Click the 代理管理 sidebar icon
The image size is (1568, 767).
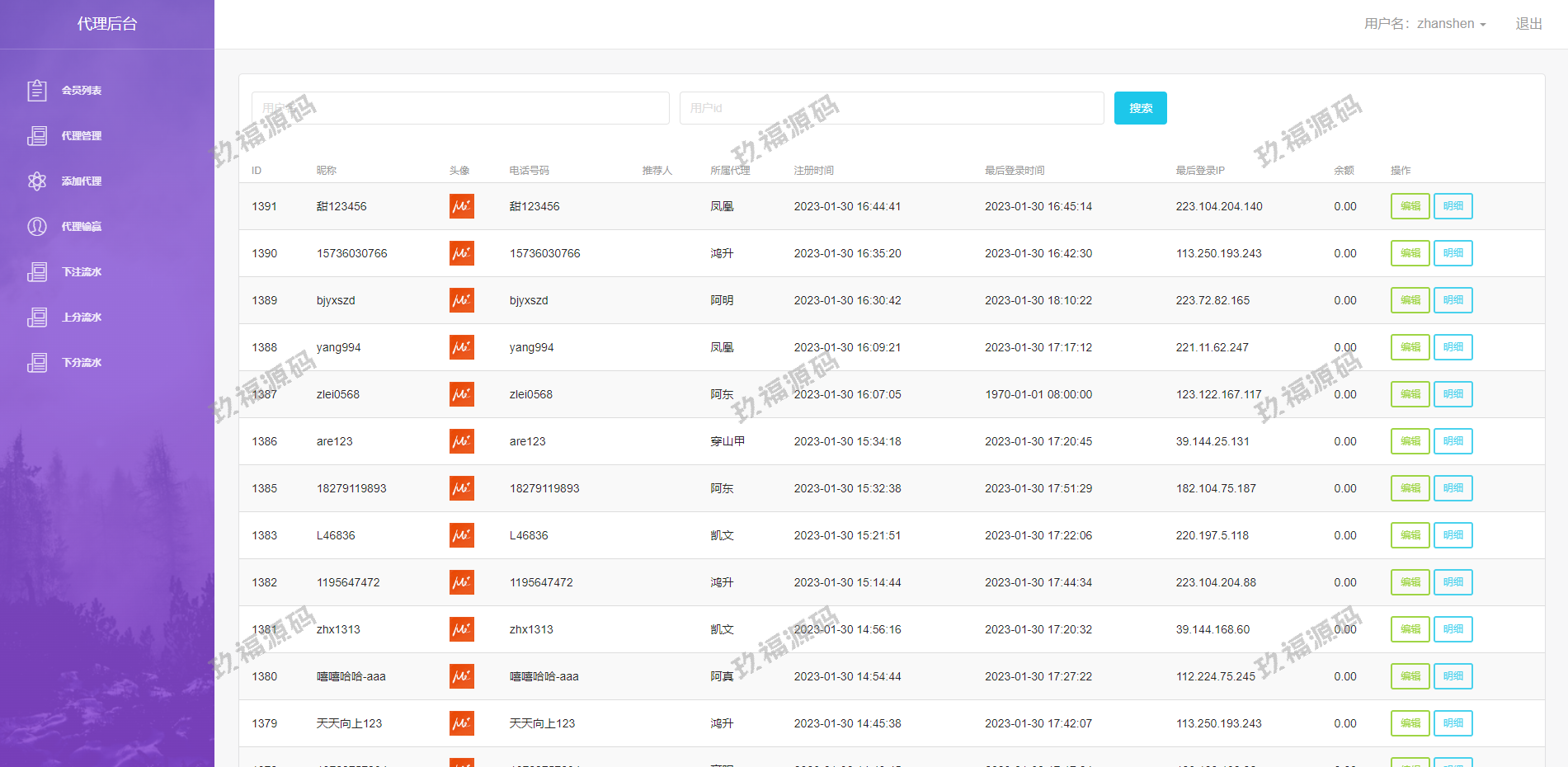click(37, 136)
